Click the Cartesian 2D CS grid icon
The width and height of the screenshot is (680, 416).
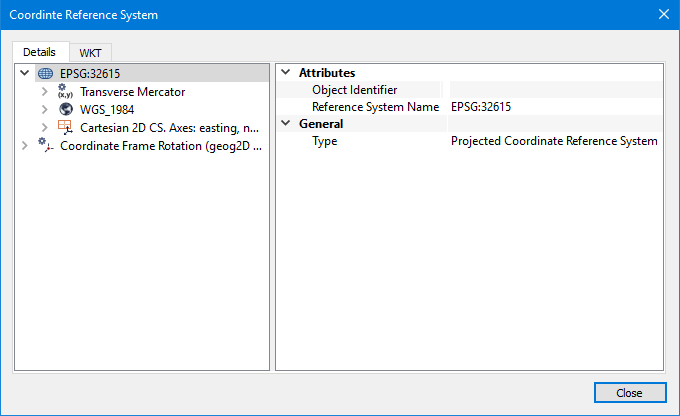pyautogui.click(x=66, y=127)
